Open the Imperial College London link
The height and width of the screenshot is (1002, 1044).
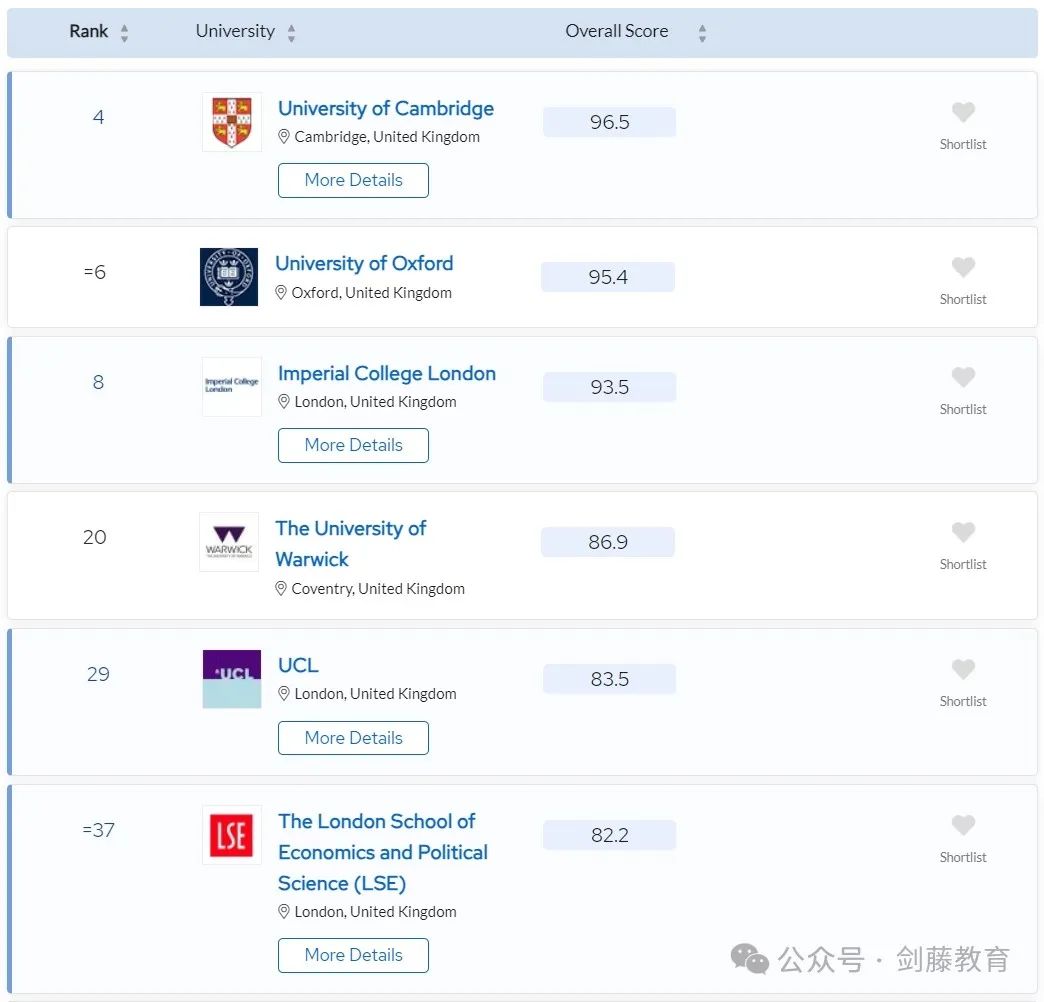point(387,374)
